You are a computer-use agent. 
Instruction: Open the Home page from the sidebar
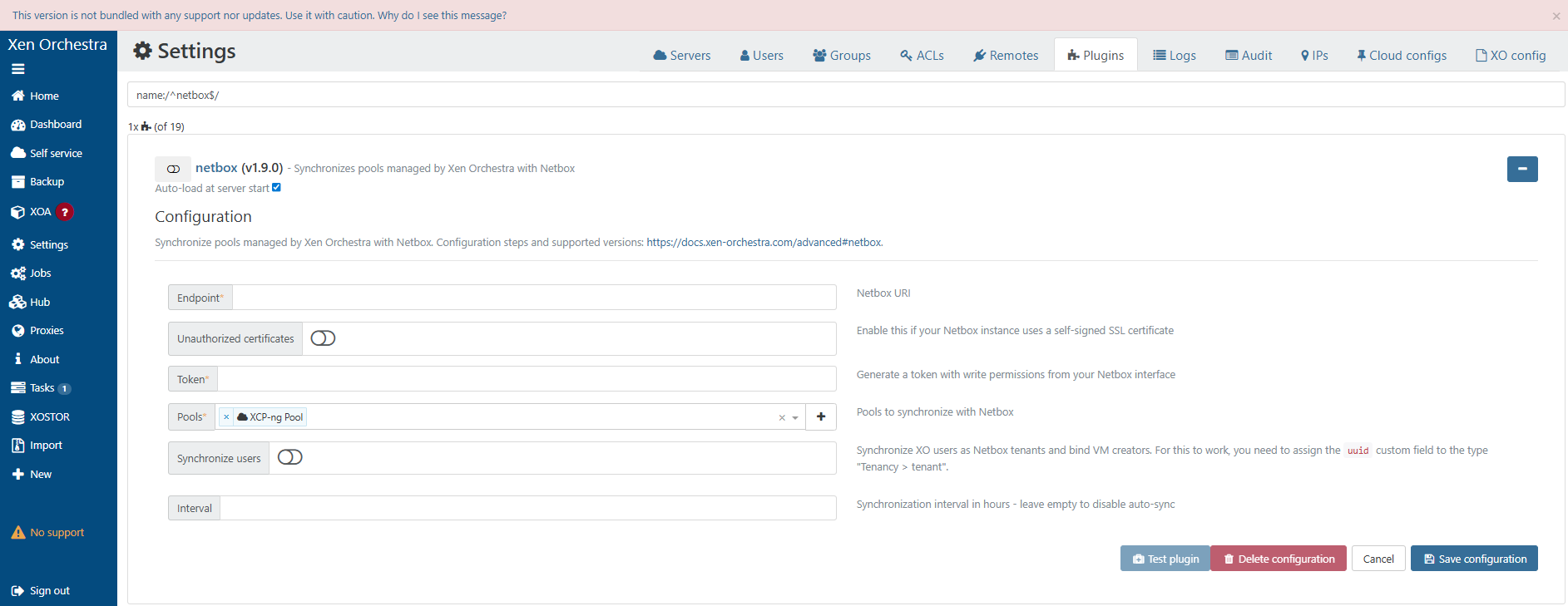pos(35,96)
